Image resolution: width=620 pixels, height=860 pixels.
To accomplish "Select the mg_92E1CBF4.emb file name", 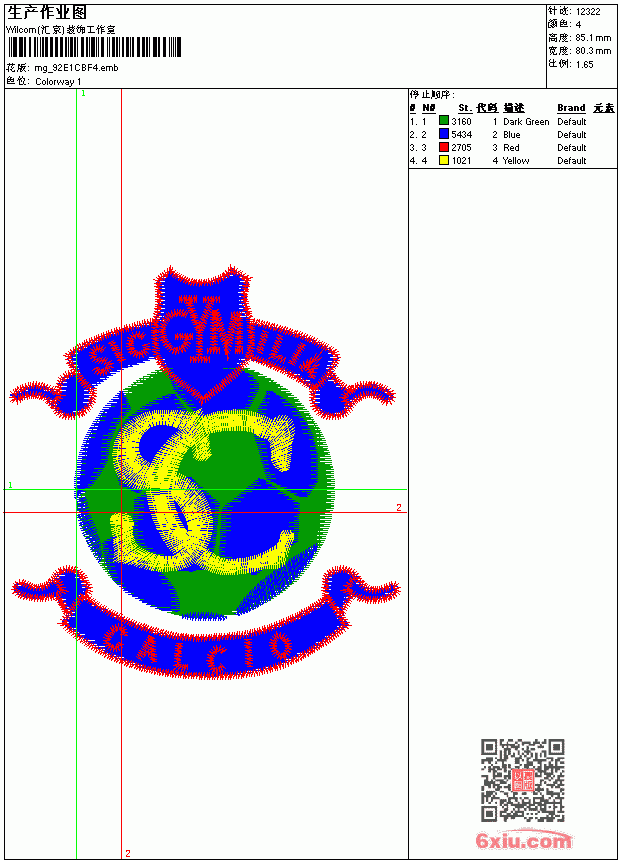I will (x=76, y=68).
